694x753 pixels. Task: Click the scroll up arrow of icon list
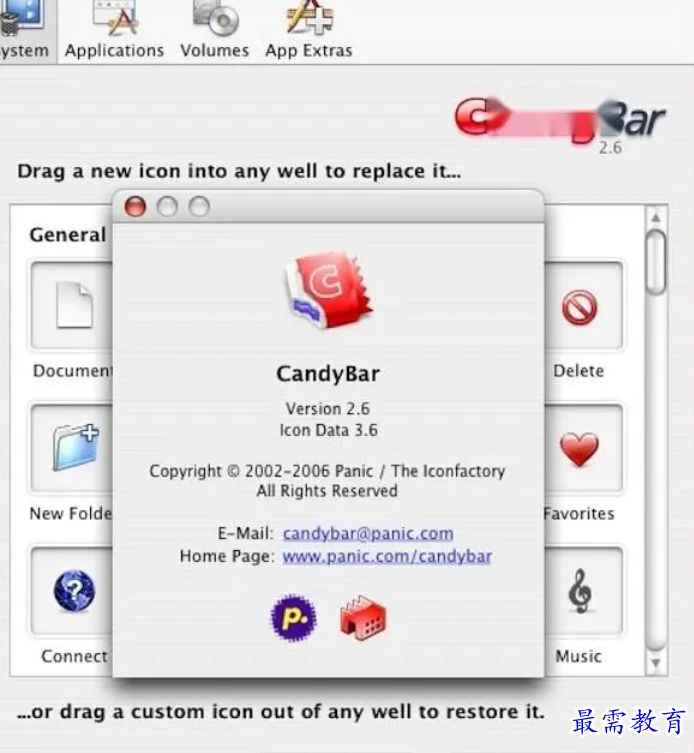(656, 218)
